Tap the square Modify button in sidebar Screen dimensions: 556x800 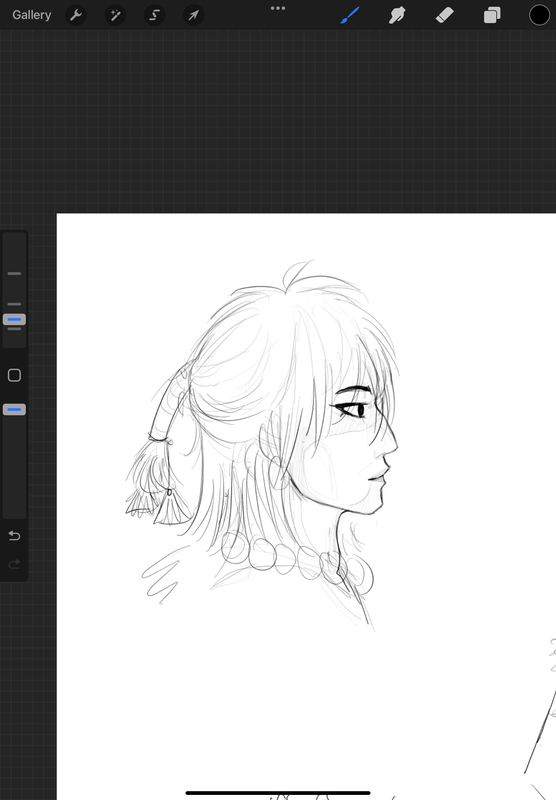point(14,375)
